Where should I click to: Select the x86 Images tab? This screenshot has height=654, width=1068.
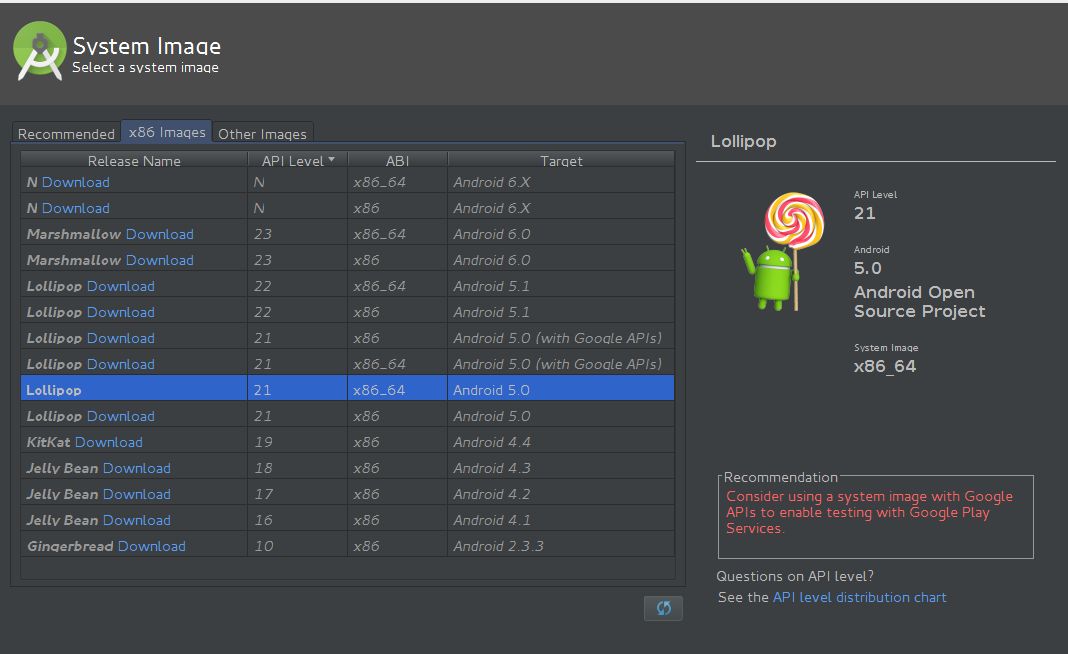tap(167, 132)
